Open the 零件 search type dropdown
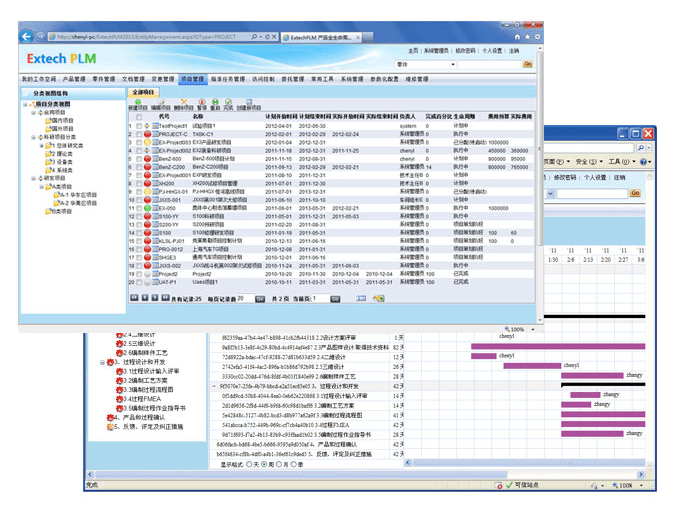699x510 pixels. tap(425, 64)
